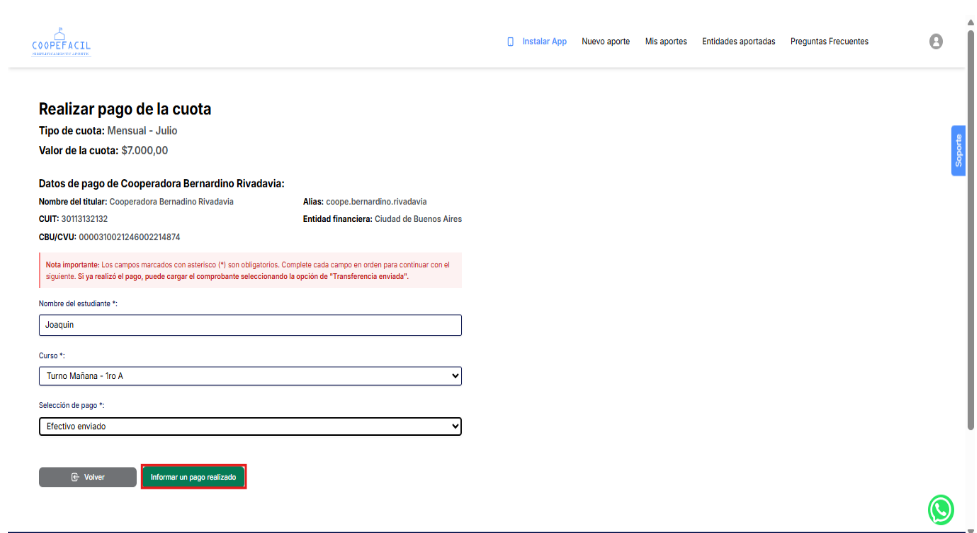Open the WhatsApp chat icon
The height and width of the screenshot is (533, 977).
(941, 510)
